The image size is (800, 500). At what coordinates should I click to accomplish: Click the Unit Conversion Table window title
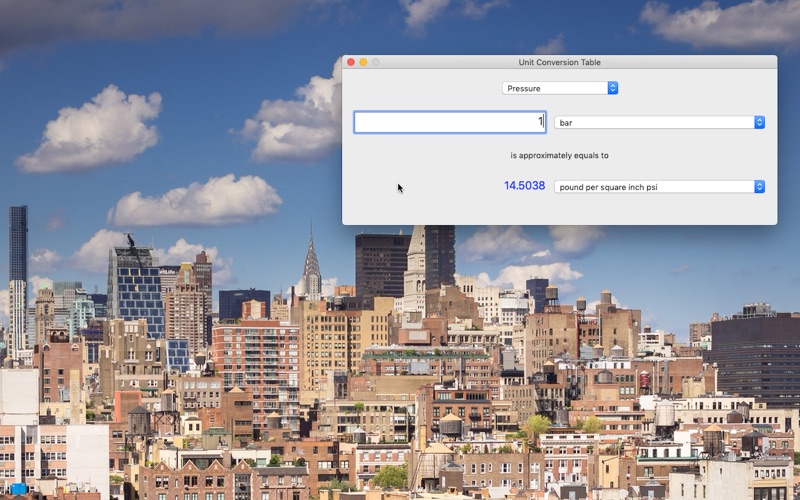(x=559, y=62)
